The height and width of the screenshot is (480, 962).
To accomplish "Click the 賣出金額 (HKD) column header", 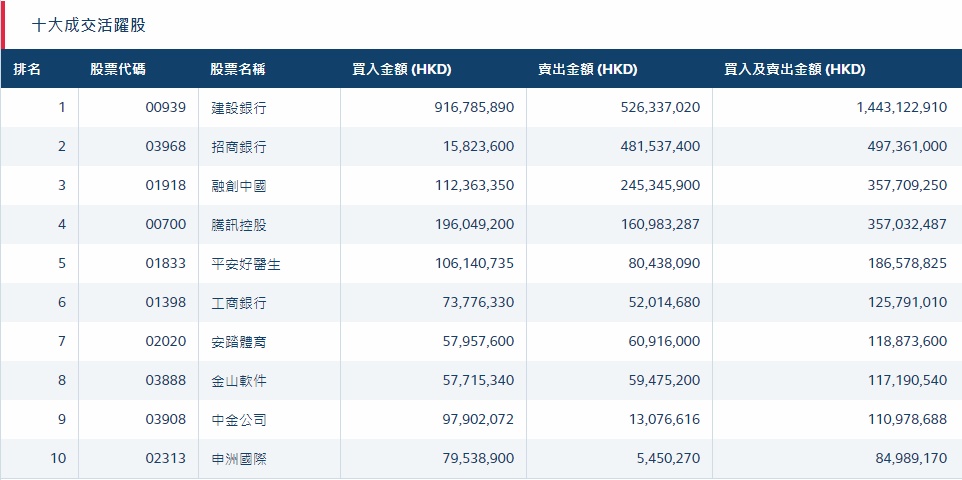I will [588, 70].
